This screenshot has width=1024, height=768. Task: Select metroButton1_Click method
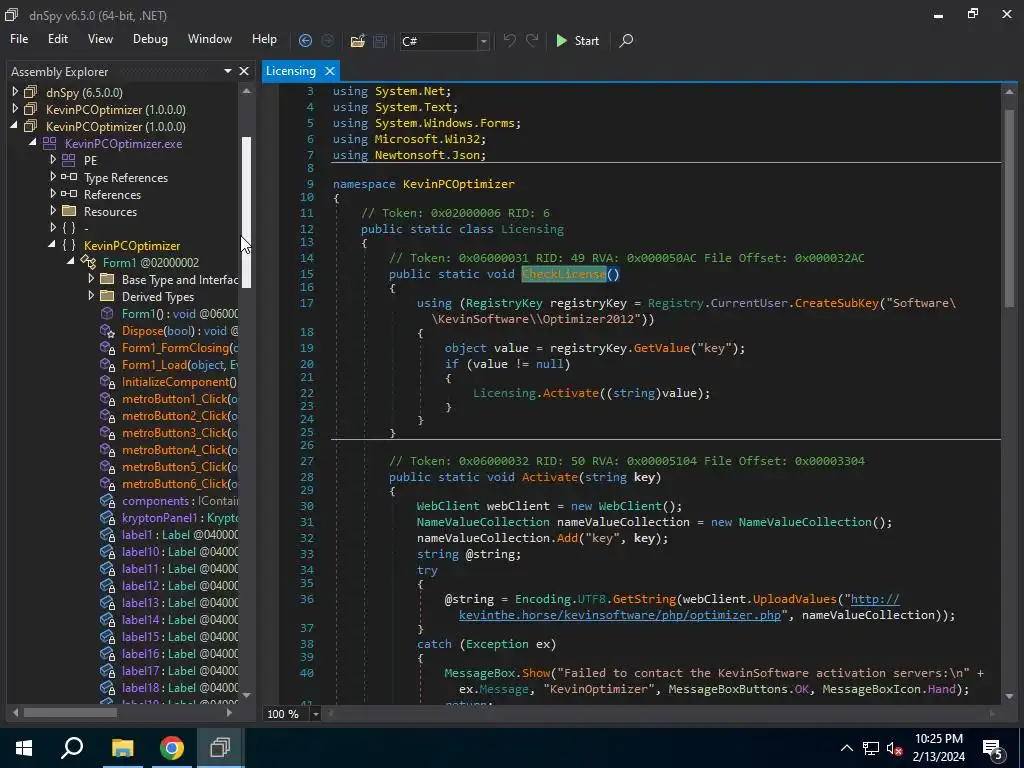(180, 398)
